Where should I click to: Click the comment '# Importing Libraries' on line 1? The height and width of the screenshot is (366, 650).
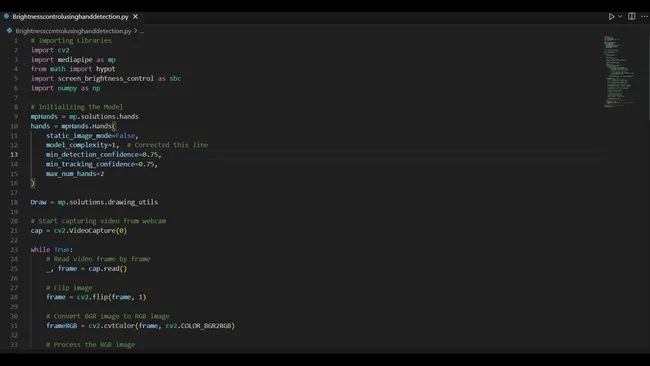71,41
